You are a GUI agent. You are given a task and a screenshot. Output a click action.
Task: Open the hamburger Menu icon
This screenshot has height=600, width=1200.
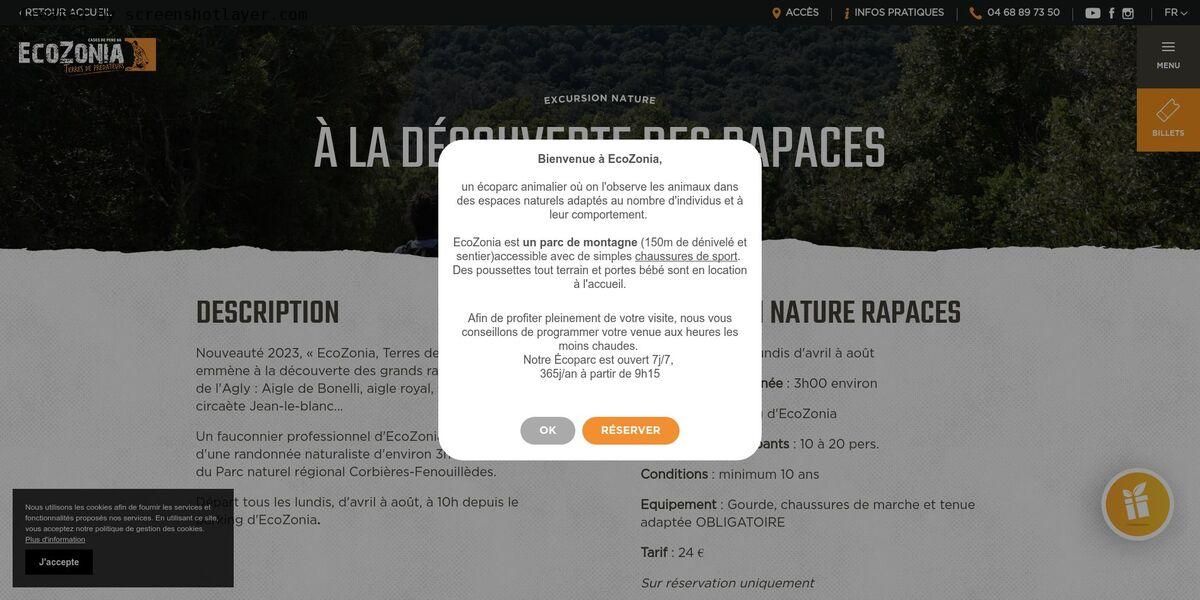[1168, 47]
